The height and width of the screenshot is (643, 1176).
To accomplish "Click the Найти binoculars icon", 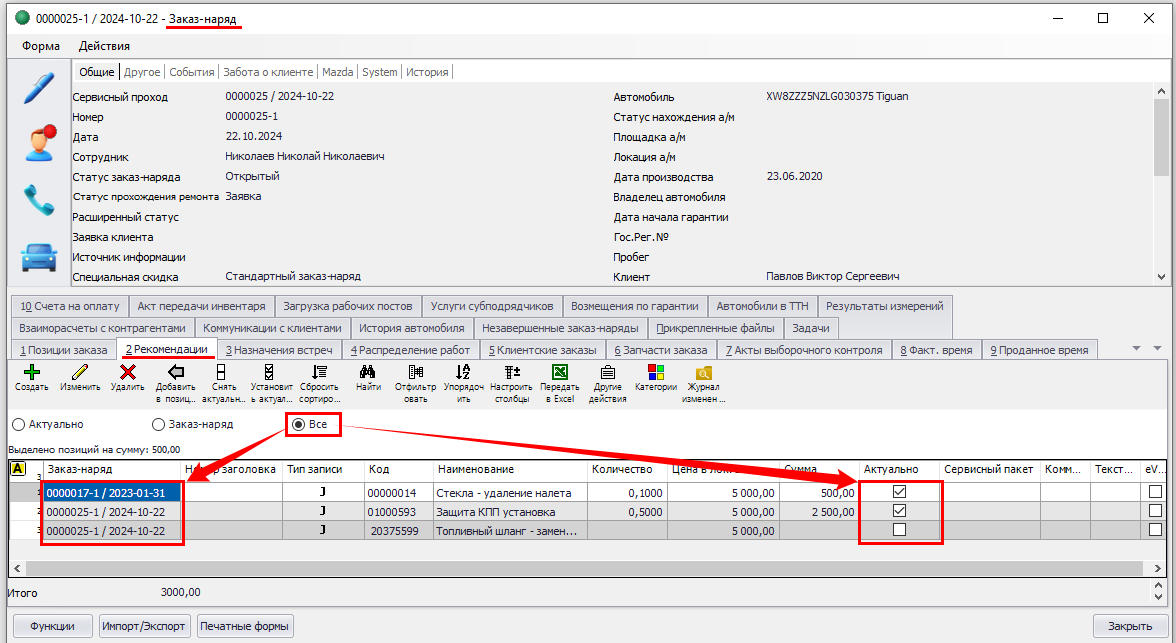I will point(367,372).
